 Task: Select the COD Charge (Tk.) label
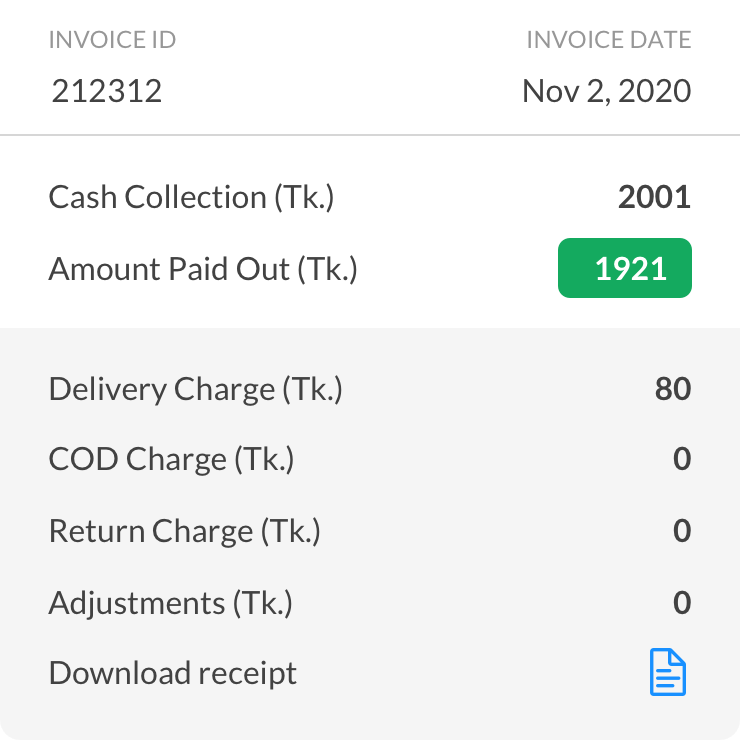click(x=171, y=459)
